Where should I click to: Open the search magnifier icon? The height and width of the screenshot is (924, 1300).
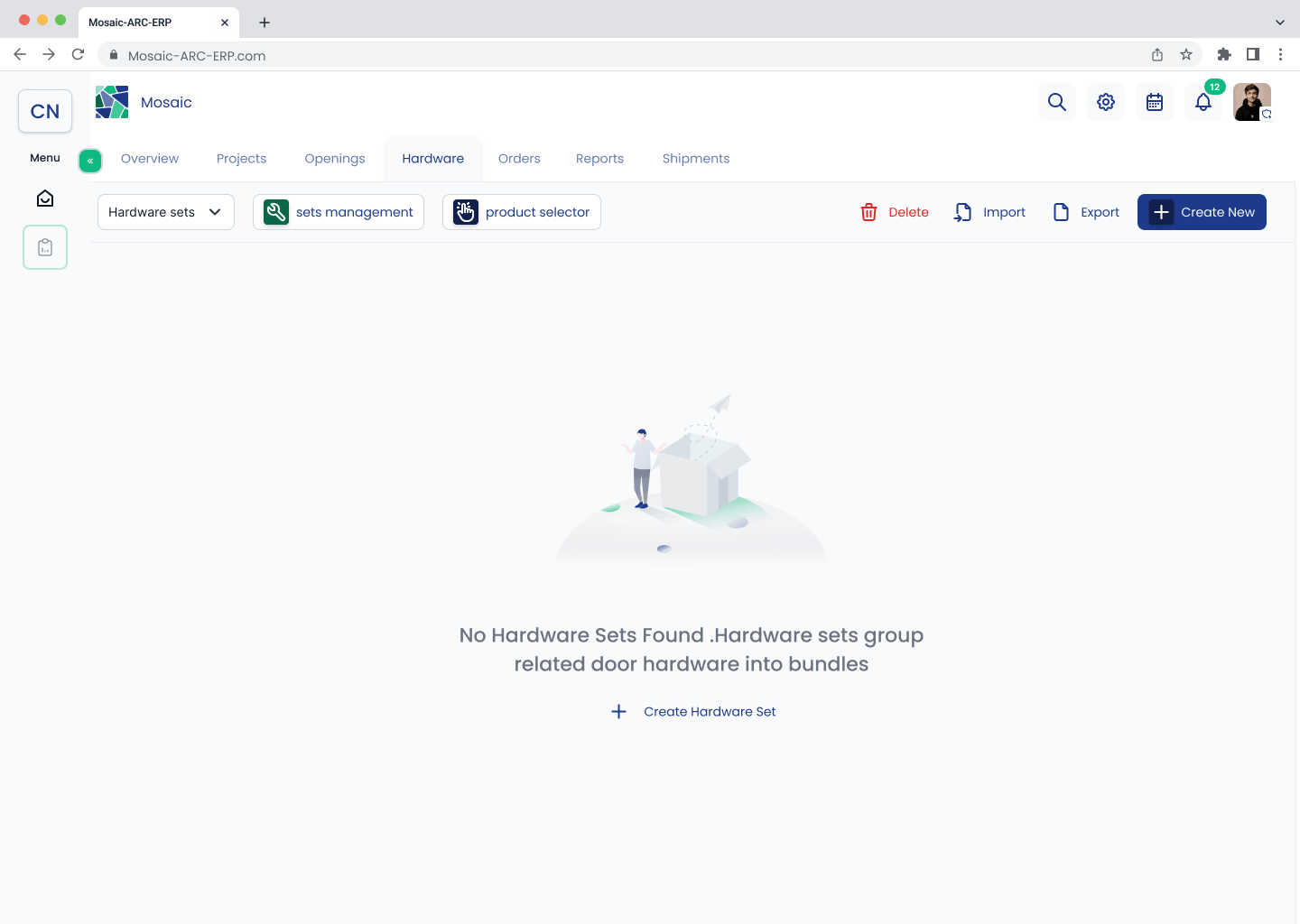(x=1057, y=102)
